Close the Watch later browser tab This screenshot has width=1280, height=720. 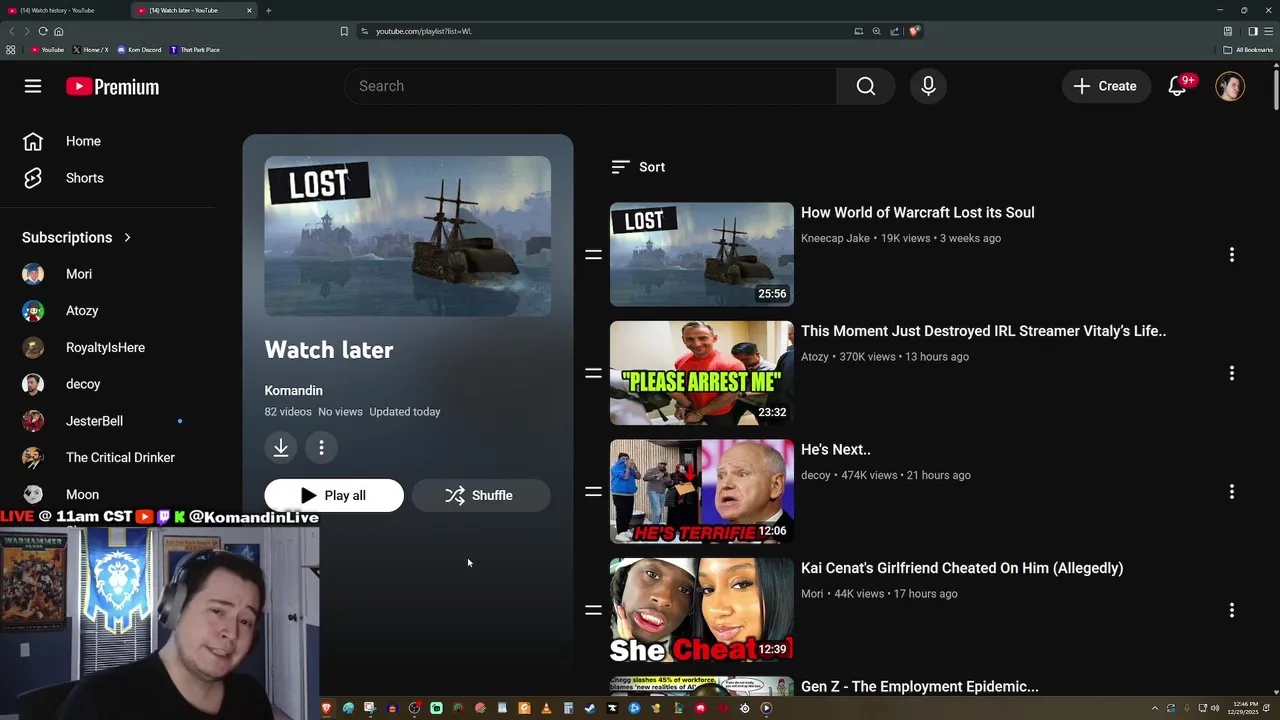pos(249,10)
